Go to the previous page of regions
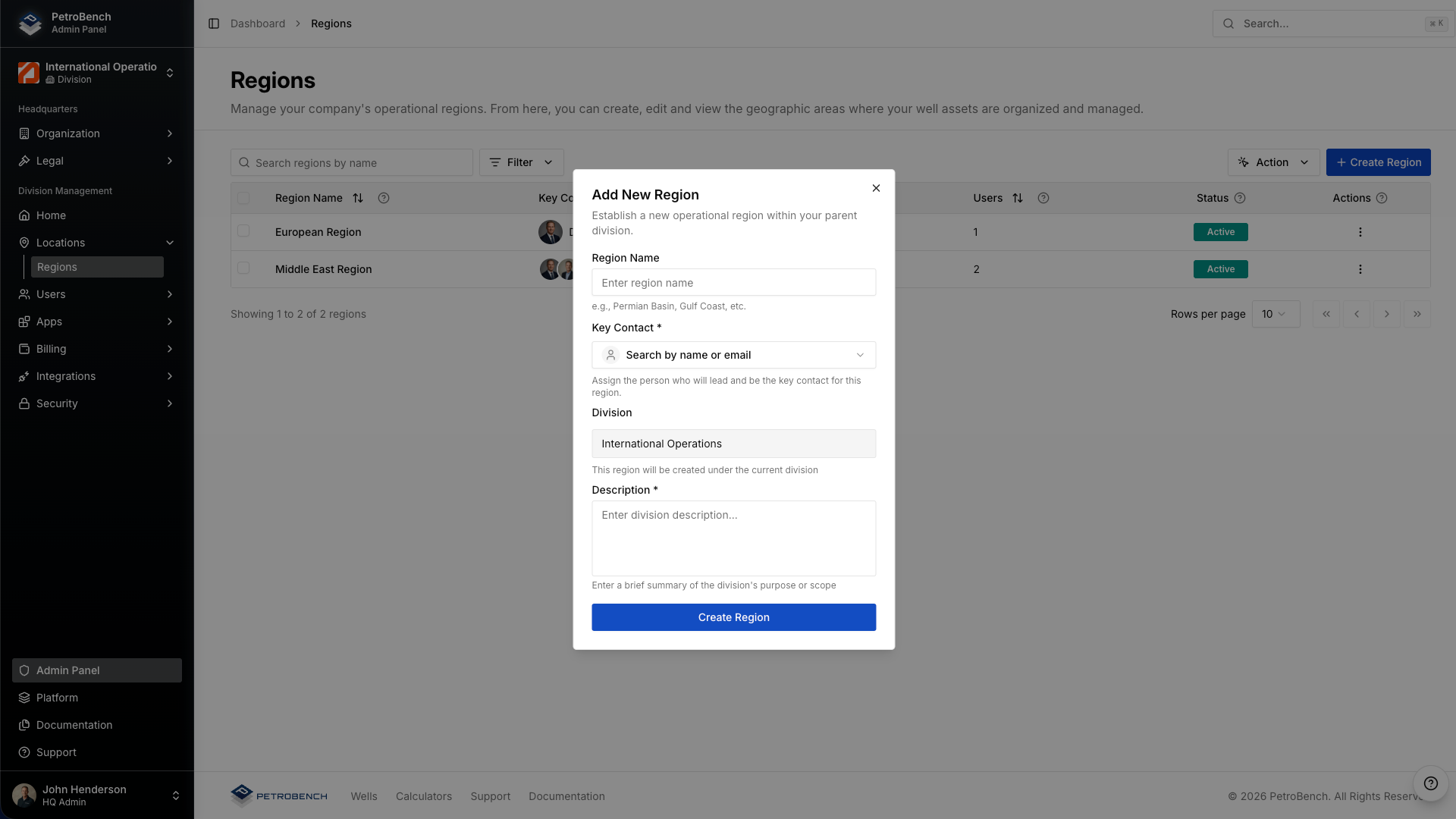This screenshot has width=1456, height=819. pos(1357,314)
